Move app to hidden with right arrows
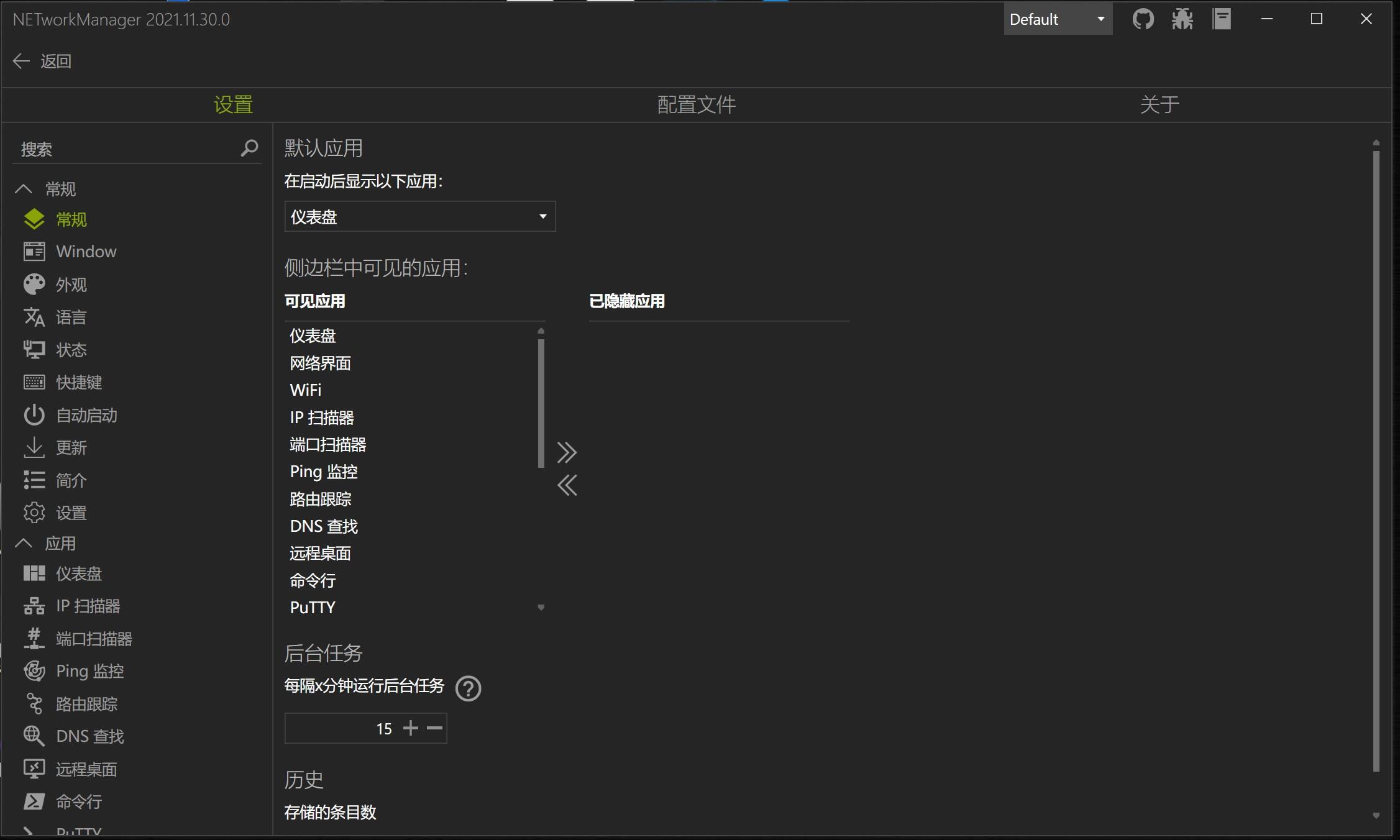The width and height of the screenshot is (1400, 840). click(x=567, y=452)
